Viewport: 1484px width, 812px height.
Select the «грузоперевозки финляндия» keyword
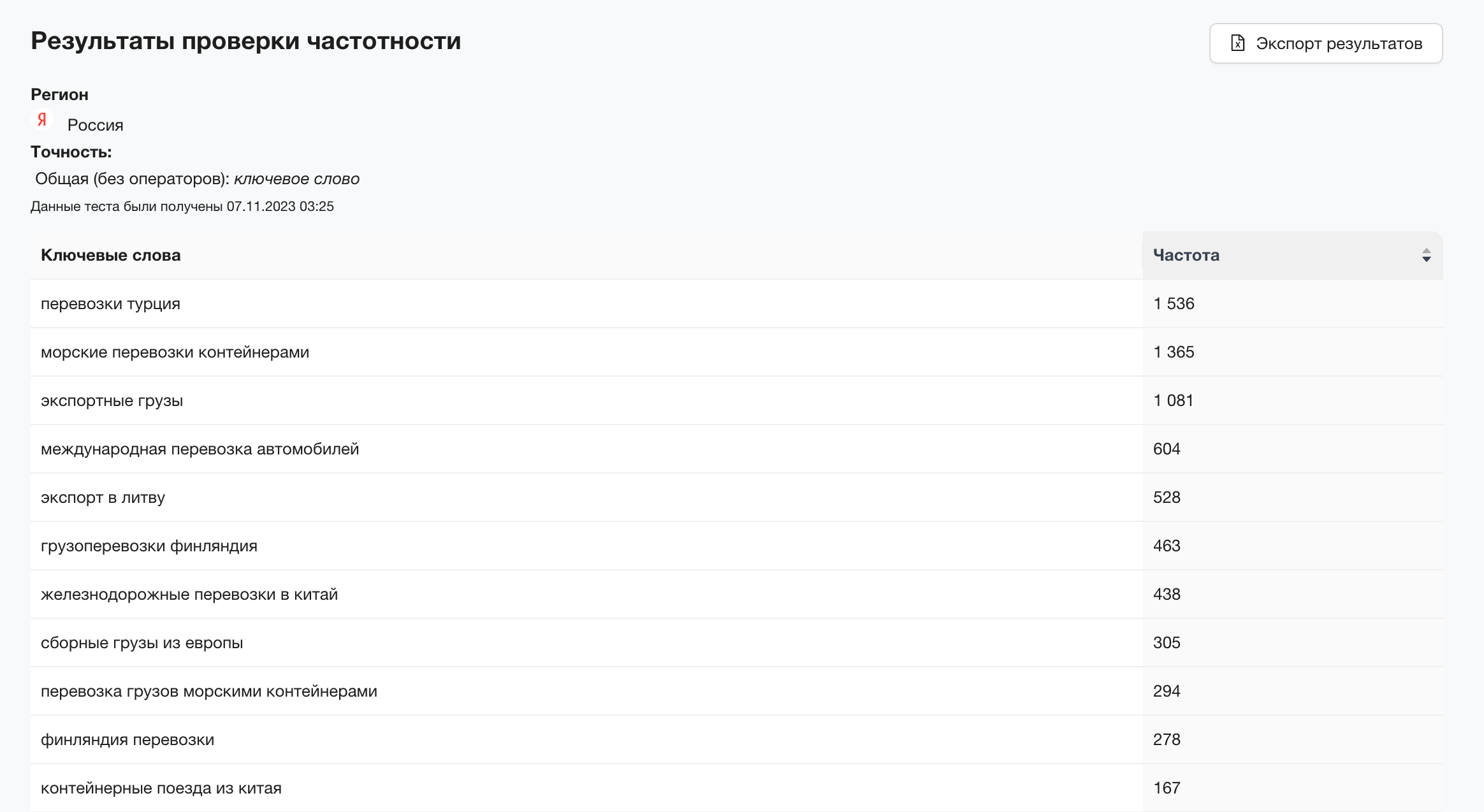tap(149, 546)
